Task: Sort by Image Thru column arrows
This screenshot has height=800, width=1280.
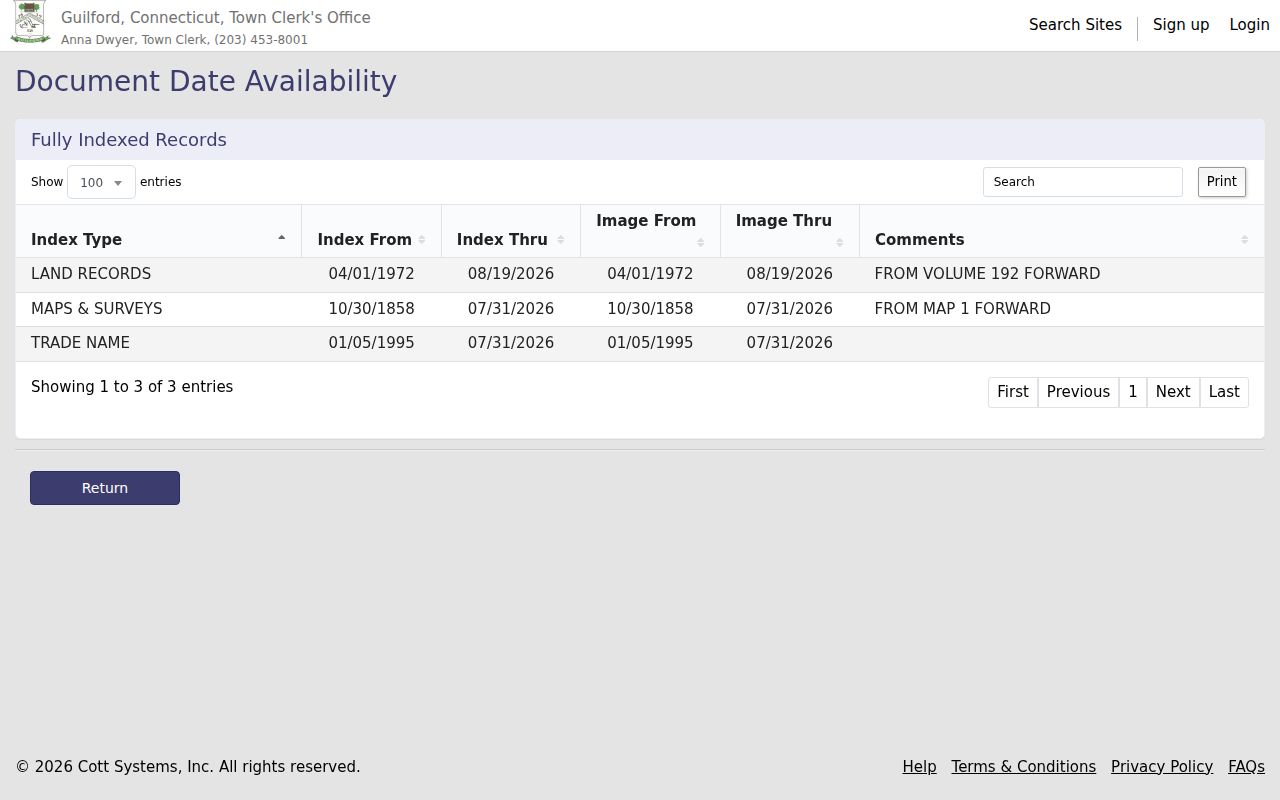Action: 839,243
